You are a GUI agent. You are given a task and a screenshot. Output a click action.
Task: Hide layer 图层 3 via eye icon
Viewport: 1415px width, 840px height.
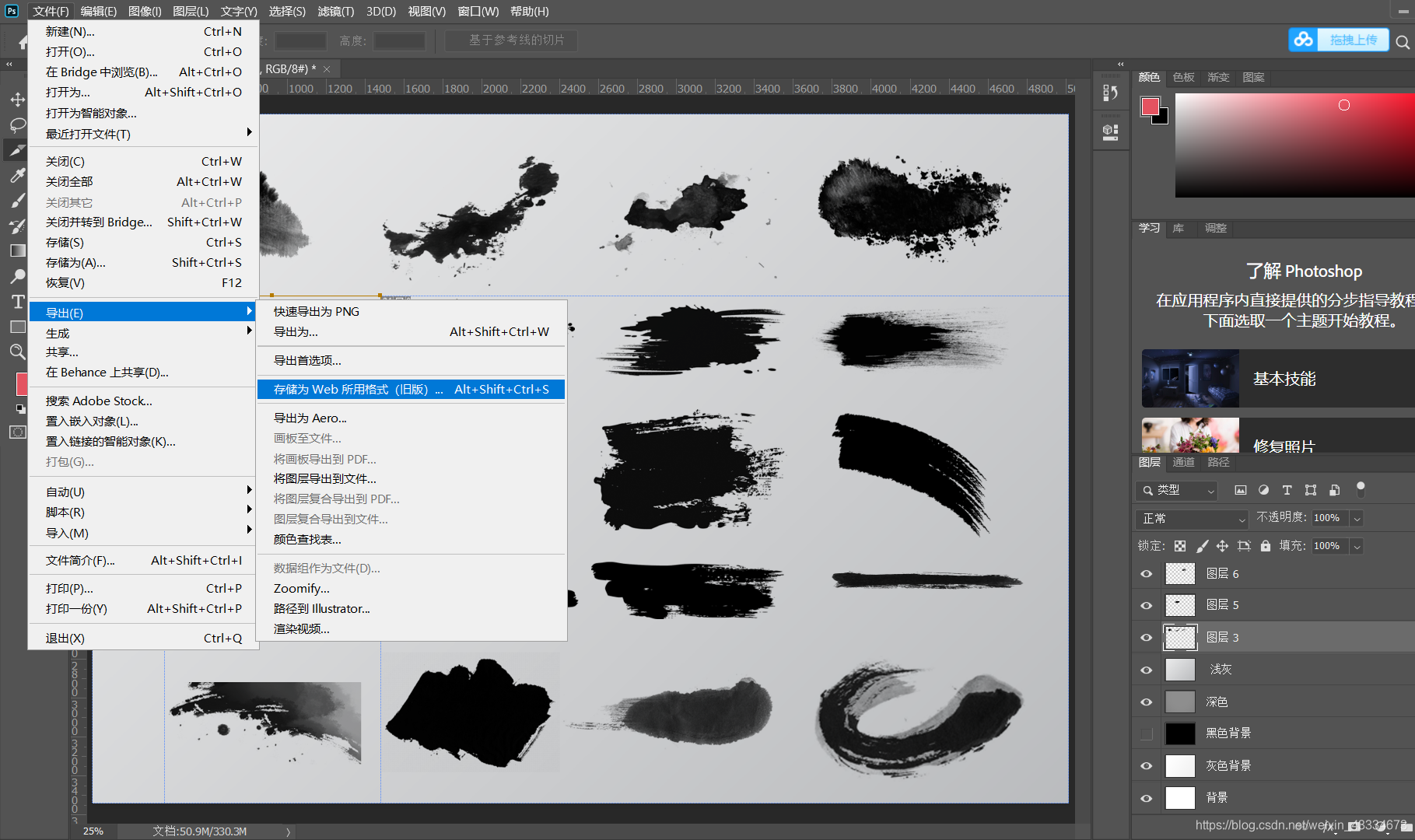pyautogui.click(x=1147, y=638)
